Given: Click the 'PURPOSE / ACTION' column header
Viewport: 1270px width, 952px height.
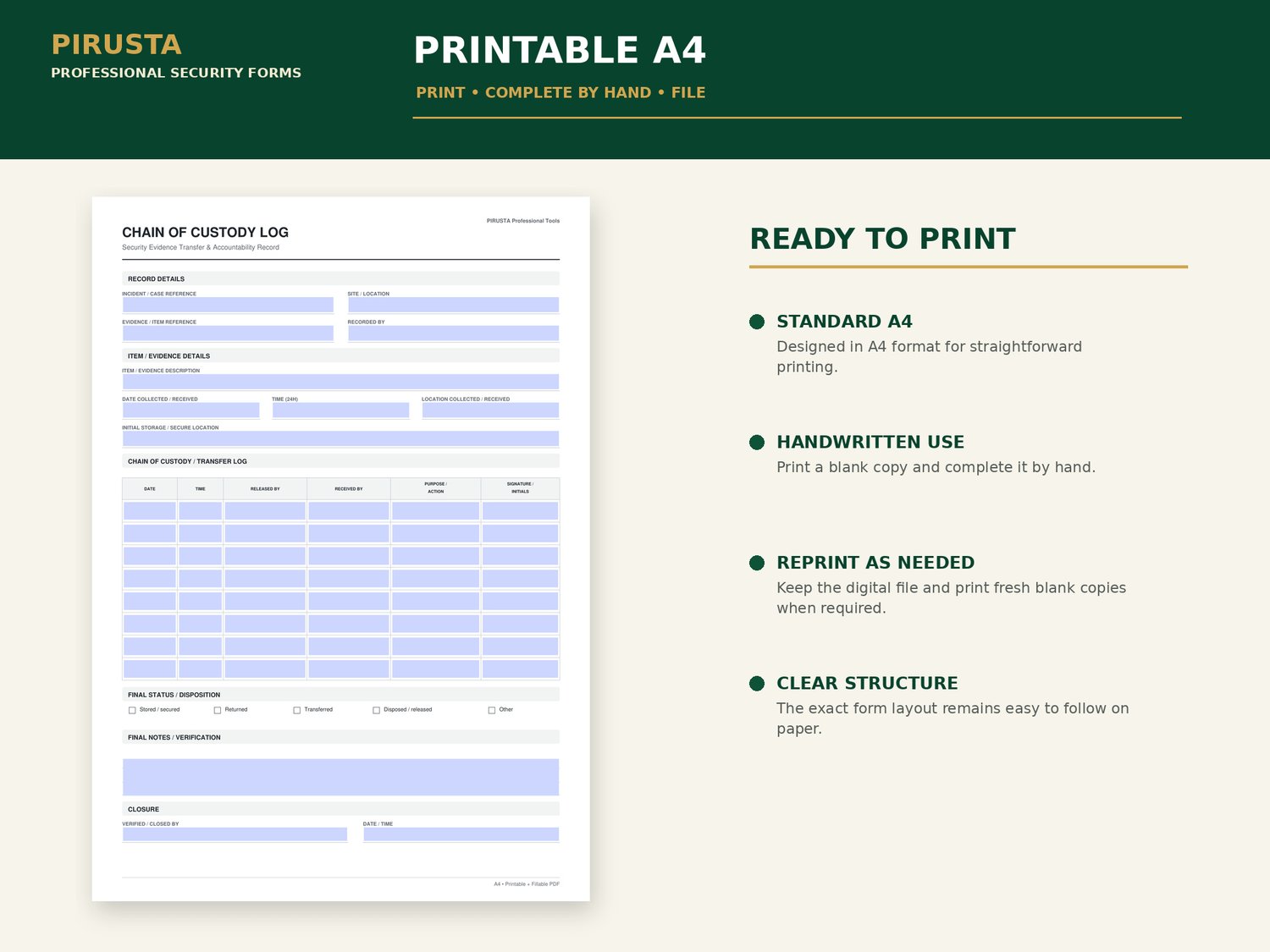Looking at the screenshot, I should click(x=435, y=487).
